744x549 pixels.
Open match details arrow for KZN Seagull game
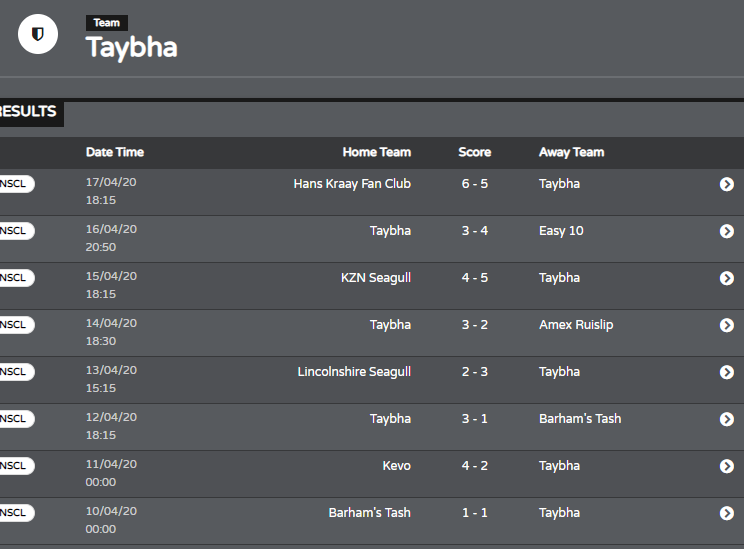click(x=726, y=278)
